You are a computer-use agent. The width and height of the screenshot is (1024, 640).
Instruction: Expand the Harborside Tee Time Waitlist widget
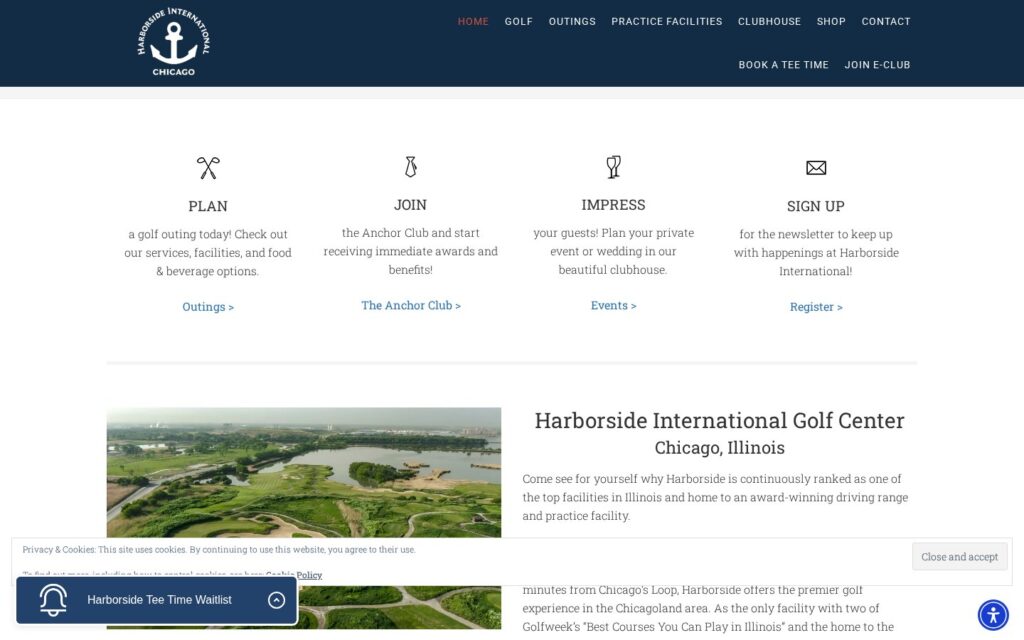tap(276, 600)
